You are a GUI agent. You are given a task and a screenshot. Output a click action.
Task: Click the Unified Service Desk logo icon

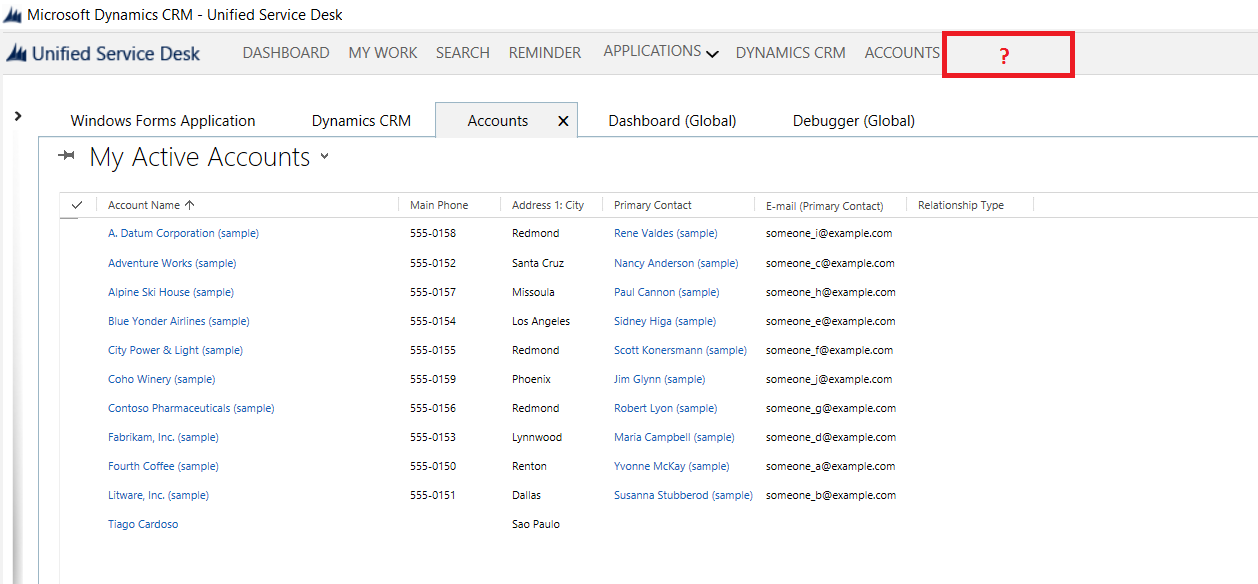(x=16, y=54)
